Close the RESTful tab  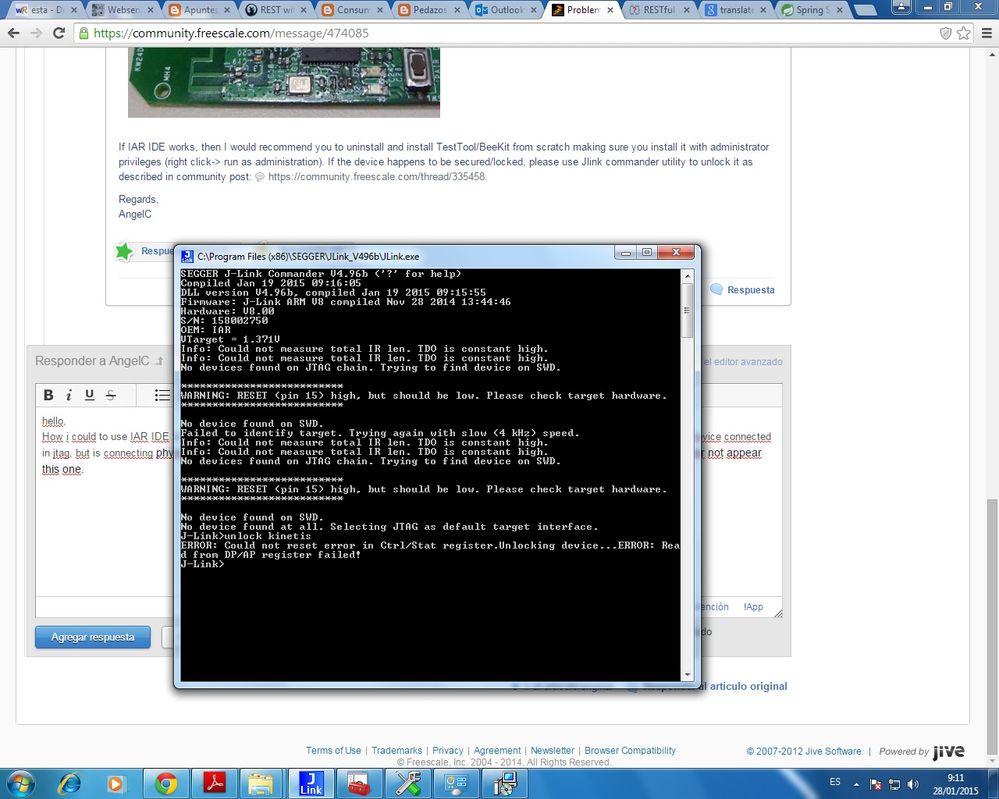click(686, 10)
